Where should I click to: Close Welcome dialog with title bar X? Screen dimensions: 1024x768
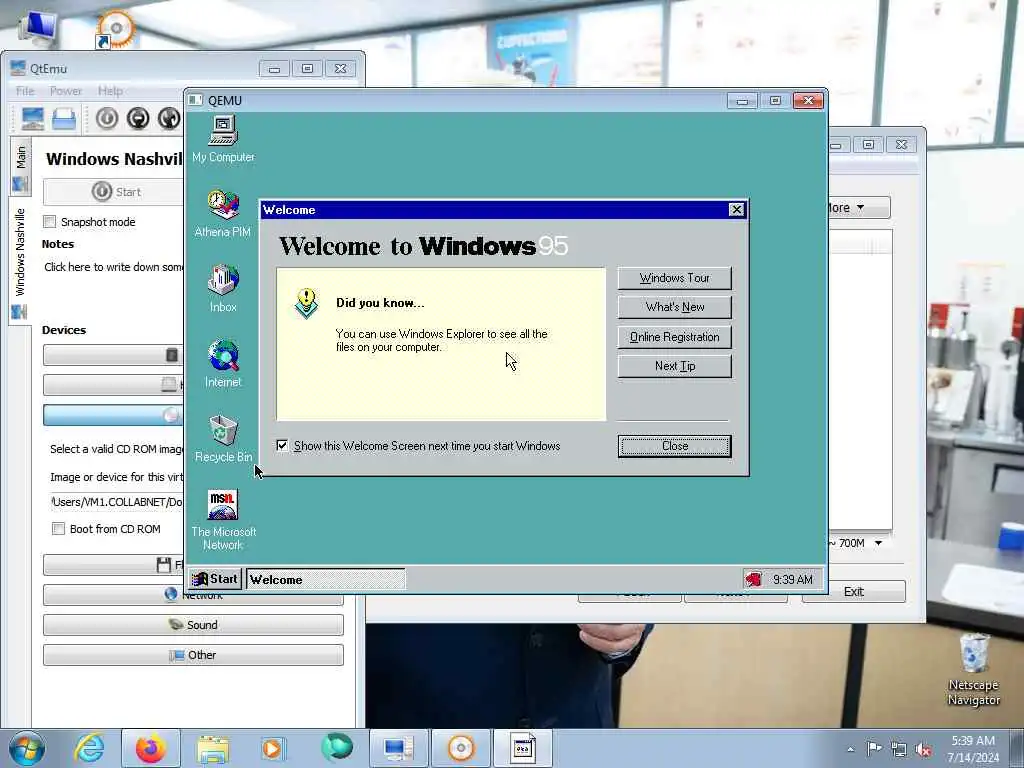pyautogui.click(x=736, y=210)
